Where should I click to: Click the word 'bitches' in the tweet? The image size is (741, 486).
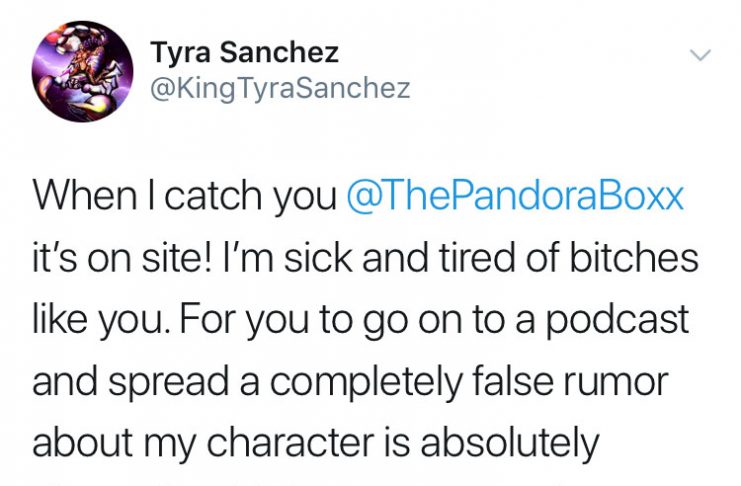click(634, 258)
